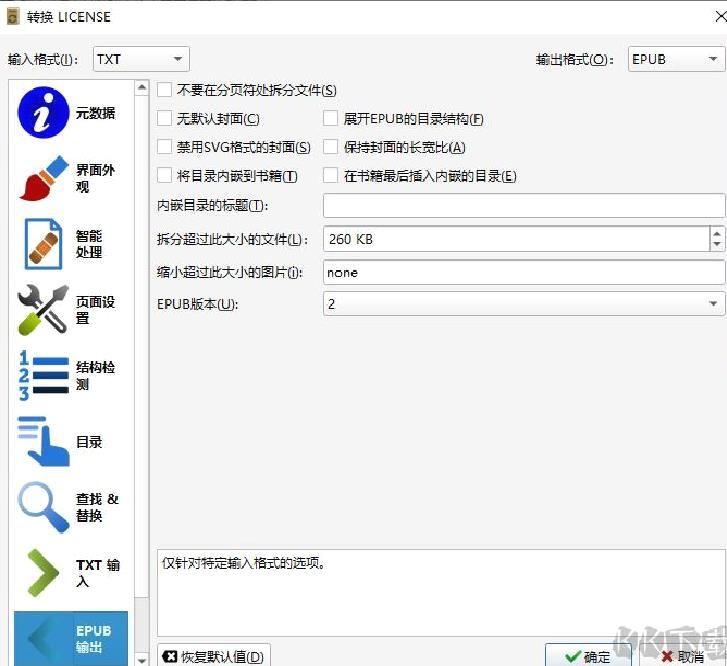Enable 不要在分页符处拆分文件 checkbox

pyautogui.click(x=164, y=90)
